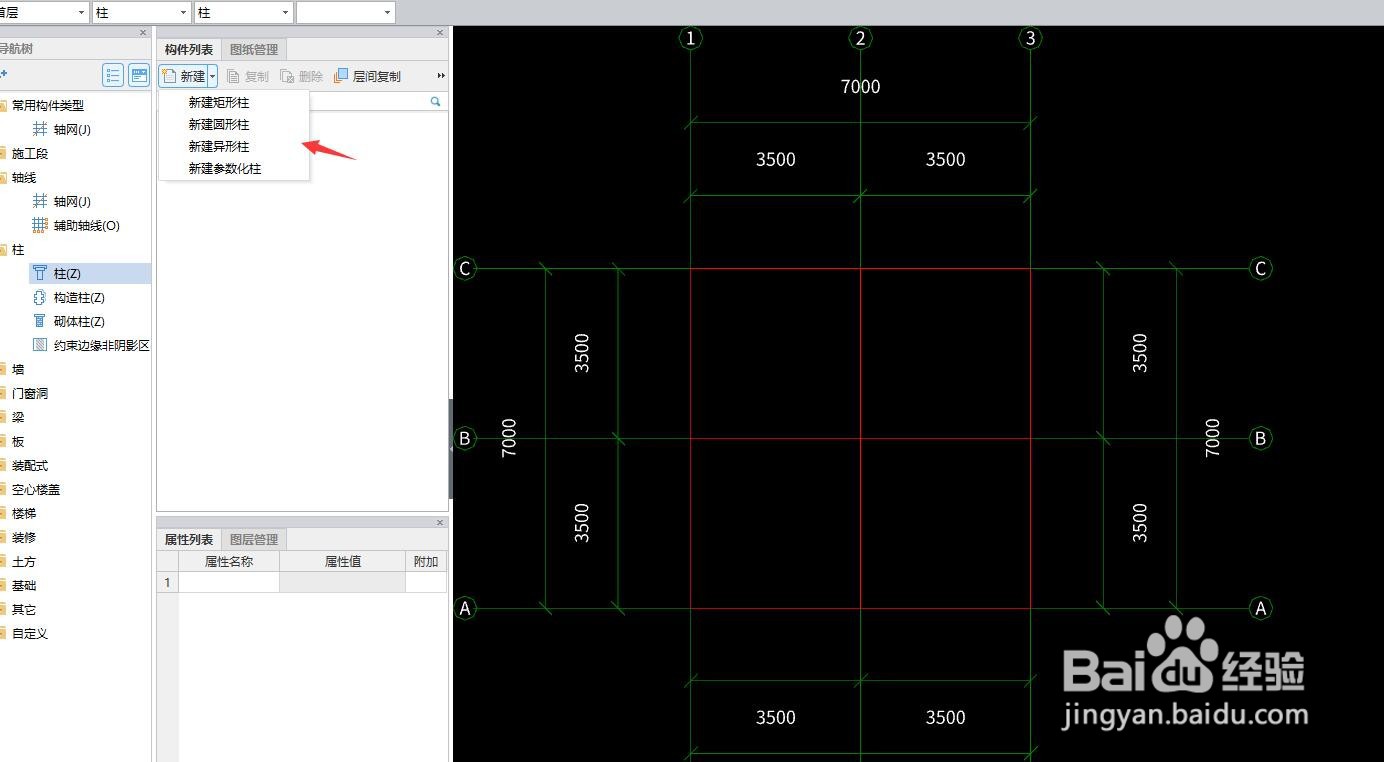The width and height of the screenshot is (1384, 762).
Task: Collapse side panels using the splitter handle
Action: (451, 449)
